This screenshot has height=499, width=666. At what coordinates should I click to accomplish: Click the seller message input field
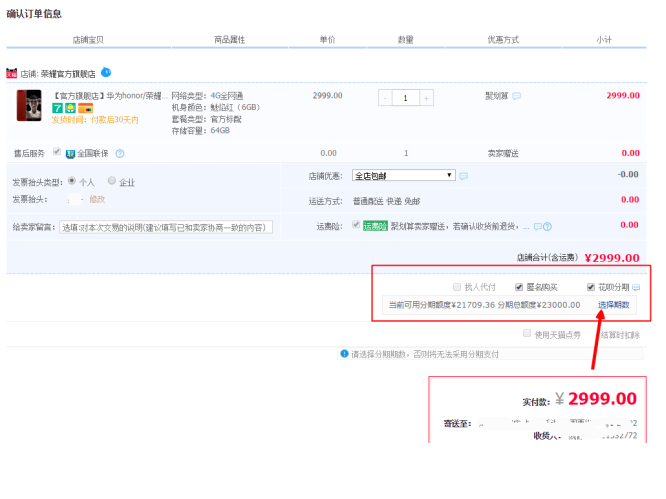[x=165, y=227]
